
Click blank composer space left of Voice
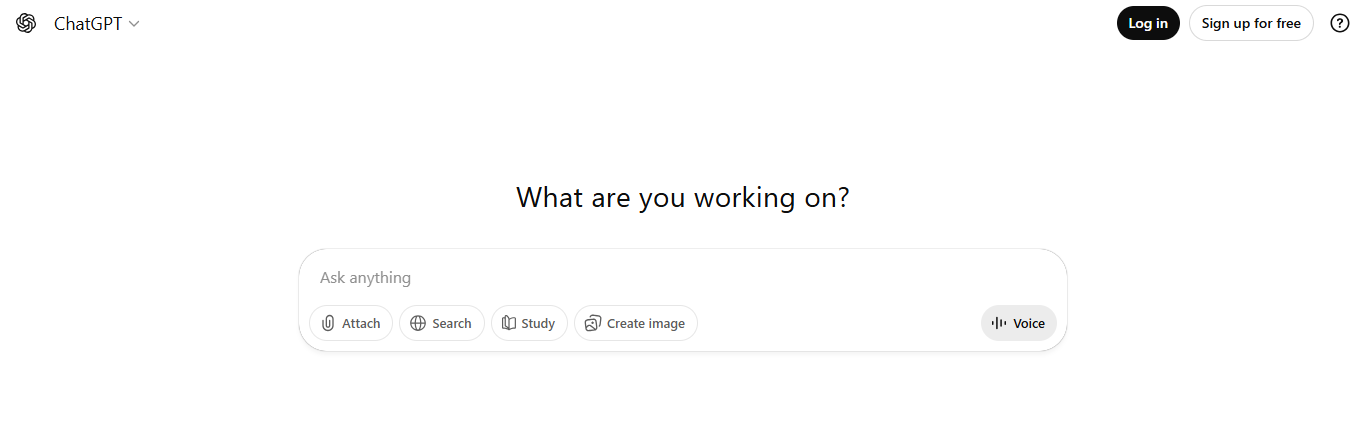(840, 323)
